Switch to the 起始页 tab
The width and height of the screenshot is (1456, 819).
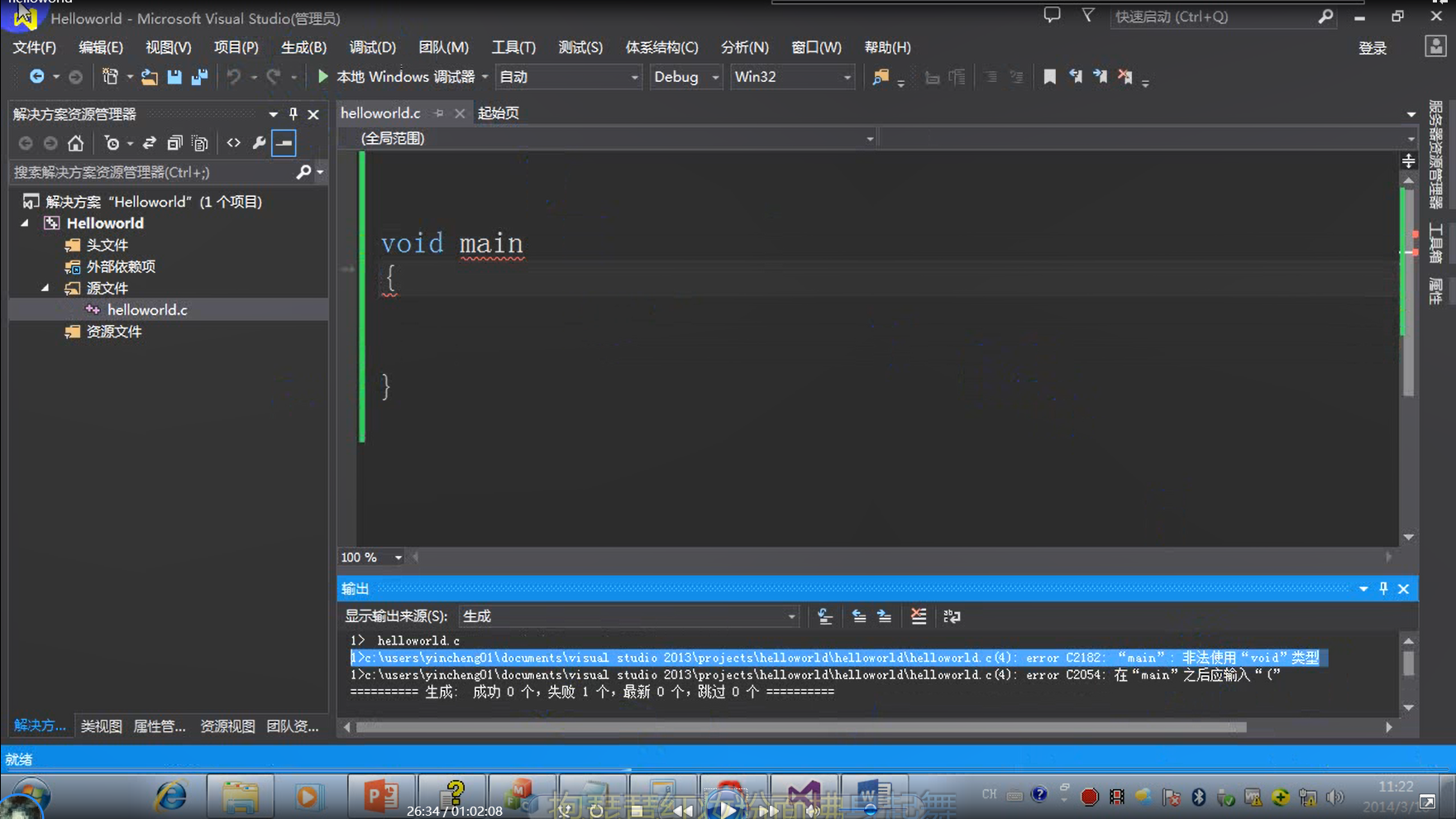[x=499, y=113]
